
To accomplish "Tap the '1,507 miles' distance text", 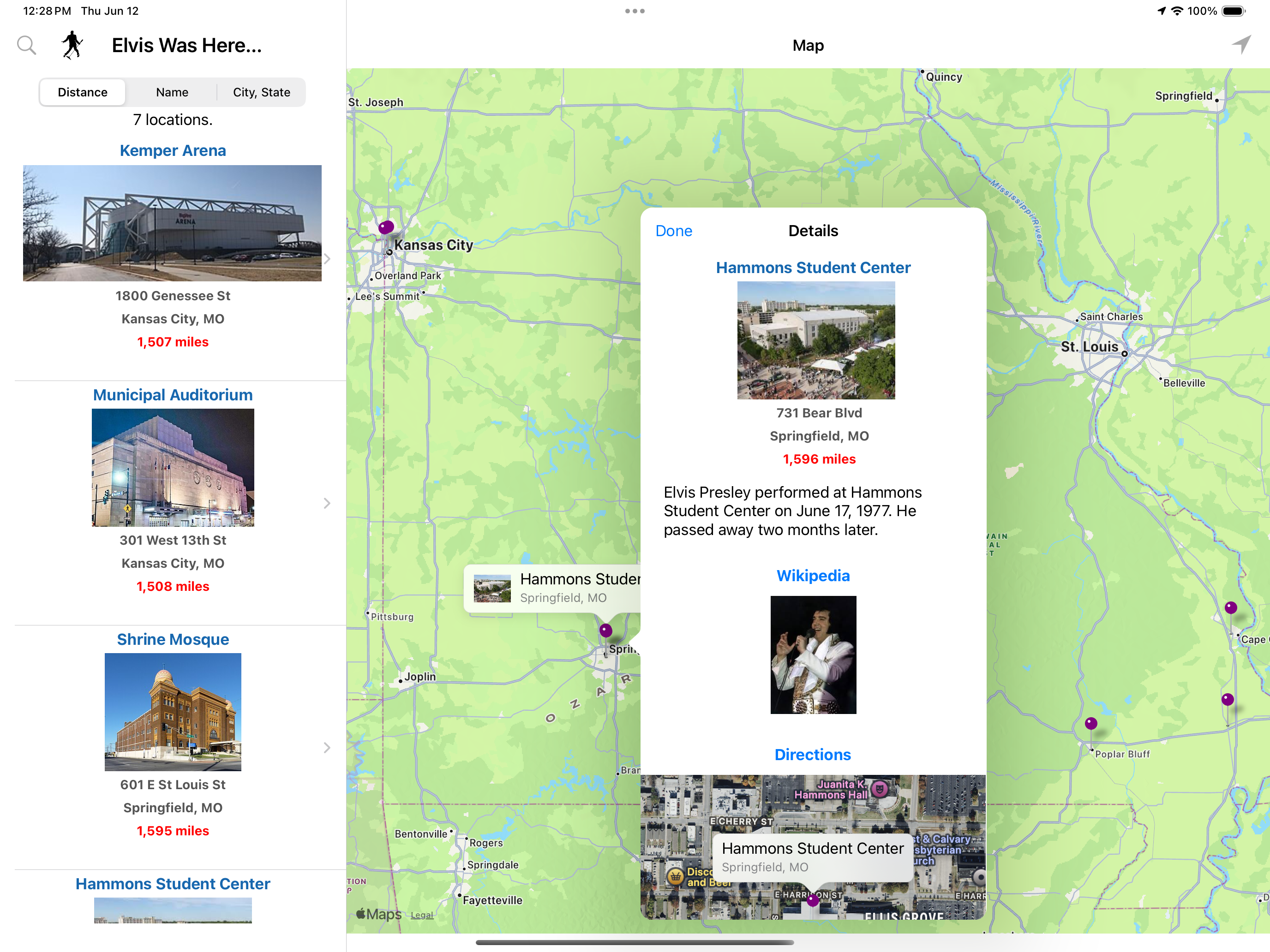I will tap(173, 342).
